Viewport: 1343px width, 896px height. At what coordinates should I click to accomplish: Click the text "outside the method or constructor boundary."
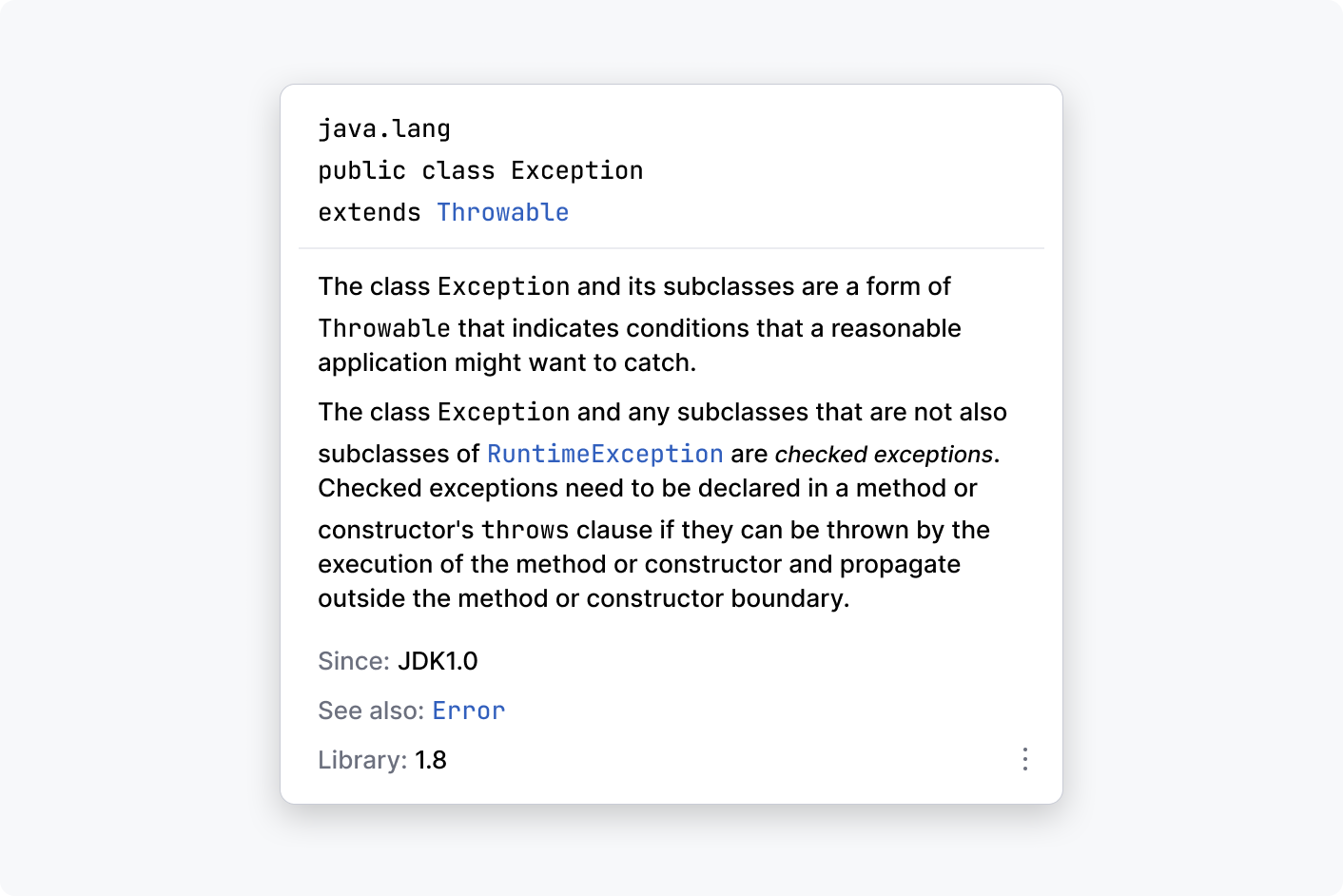pos(583,598)
